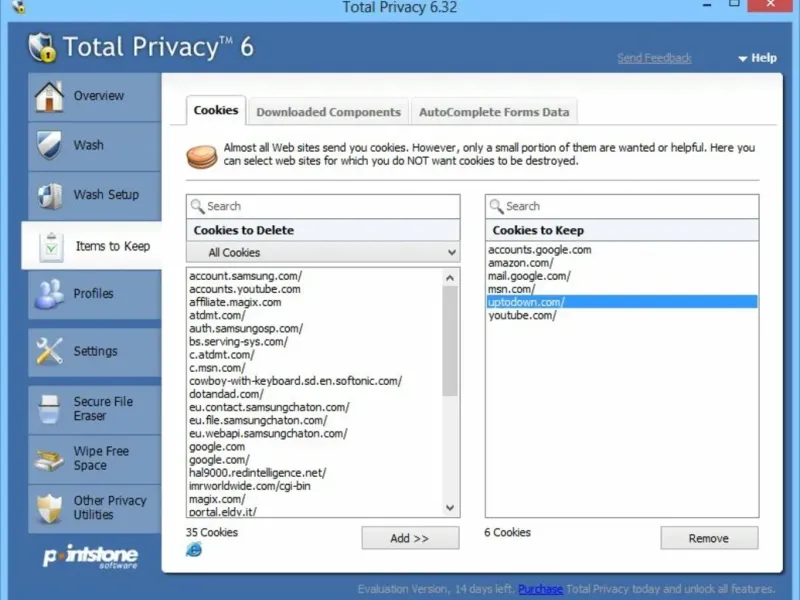The image size is (800, 600).
Task: Click the Pointstone software logo
Action: point(90,557)
